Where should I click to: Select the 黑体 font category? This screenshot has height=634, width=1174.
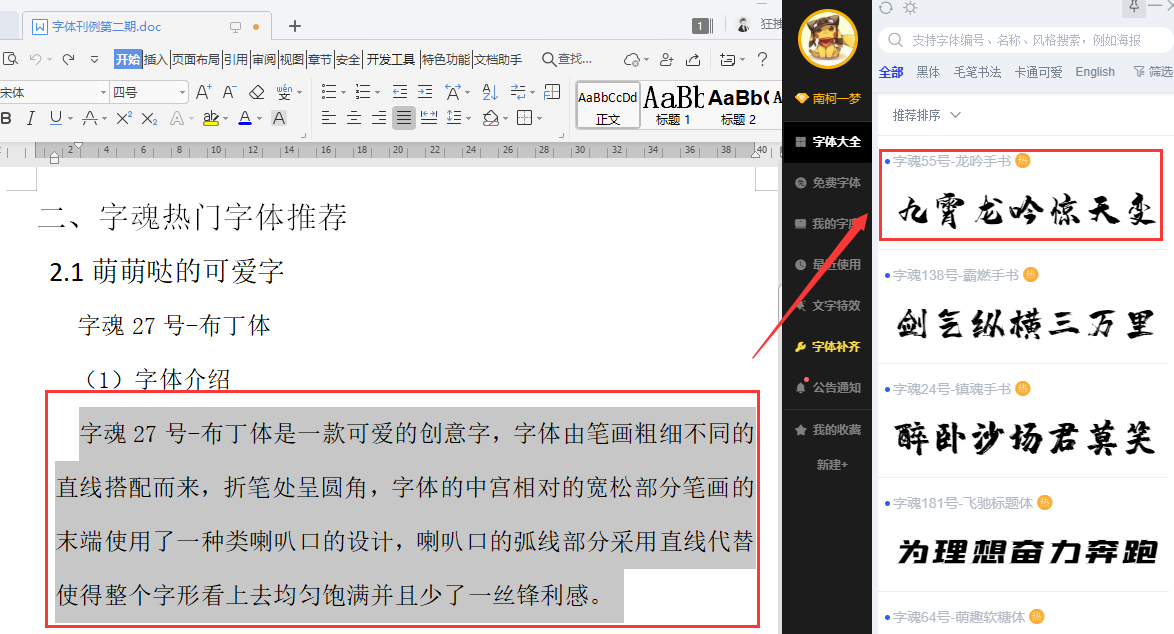click(x=928, y=72)
